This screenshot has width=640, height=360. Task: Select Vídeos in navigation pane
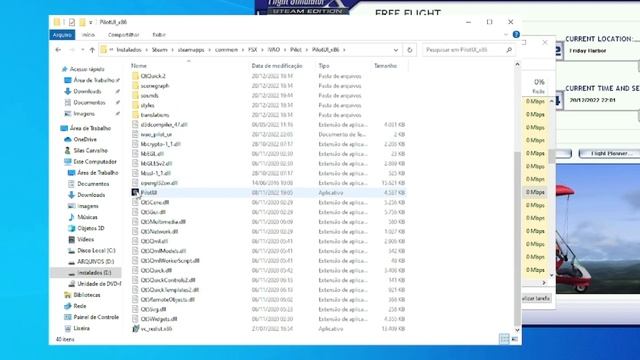tap(85, 239)
